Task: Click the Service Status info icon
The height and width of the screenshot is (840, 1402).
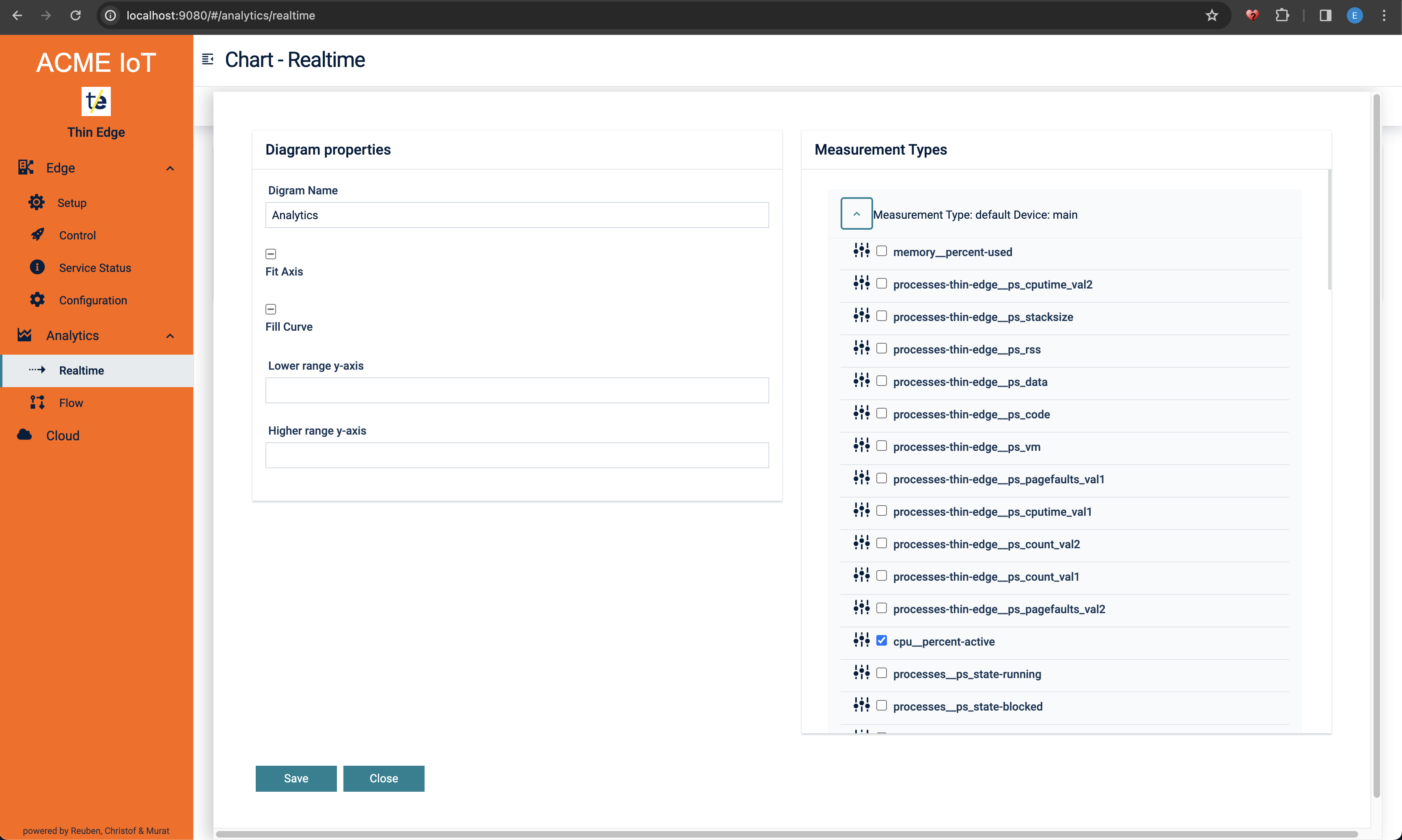Action: (37, 267)
